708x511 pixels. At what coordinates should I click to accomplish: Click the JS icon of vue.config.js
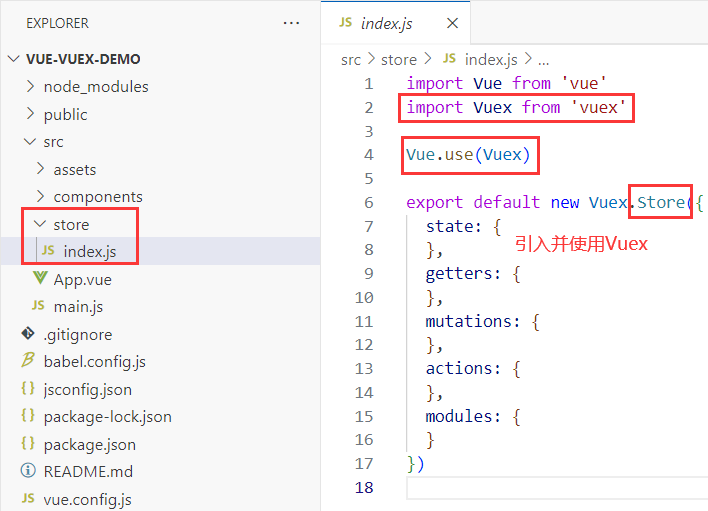[x=28, y=498]
